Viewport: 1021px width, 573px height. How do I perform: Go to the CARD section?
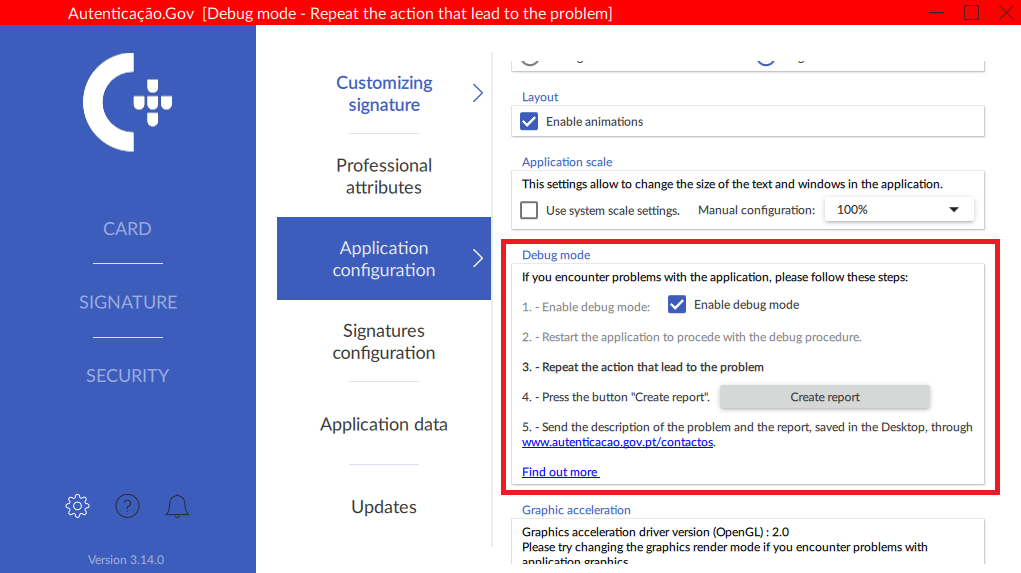128,229
